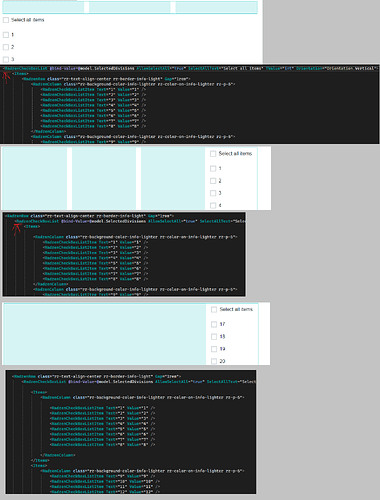Tick checkbox 3 directly above checkbox 4
380x500 pixels.
[213, 193]
